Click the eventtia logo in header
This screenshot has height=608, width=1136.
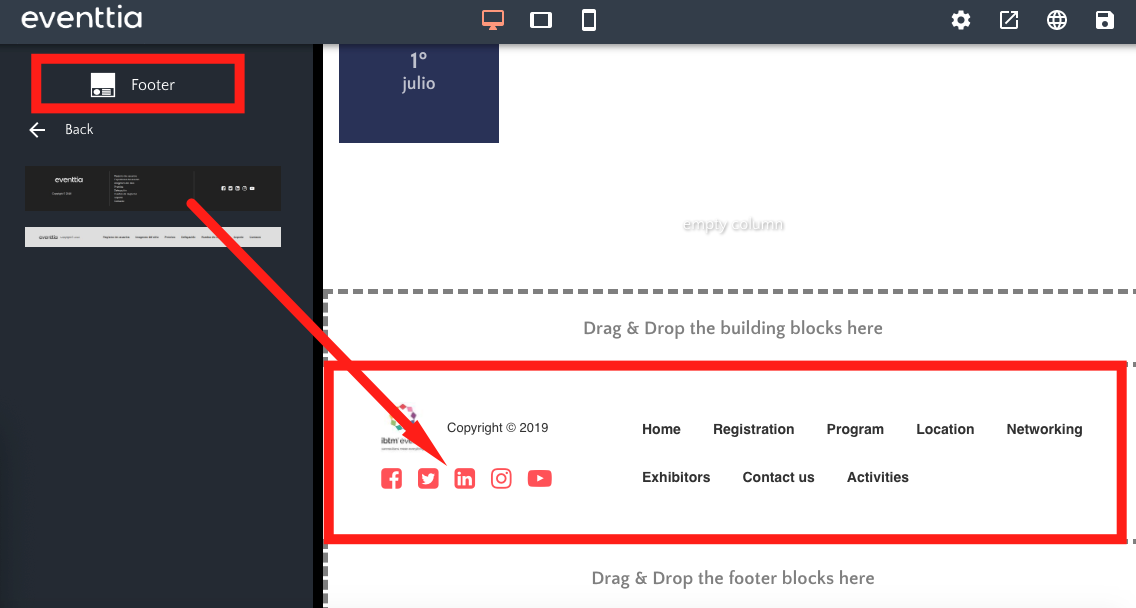[x=81, y=19]
